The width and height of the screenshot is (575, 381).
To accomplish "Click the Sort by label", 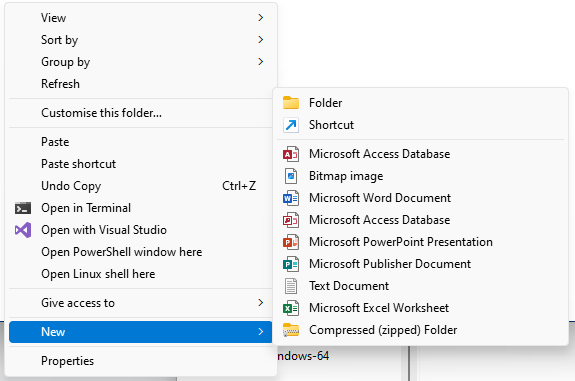I will pyautogui.click(x=59, y=40).
